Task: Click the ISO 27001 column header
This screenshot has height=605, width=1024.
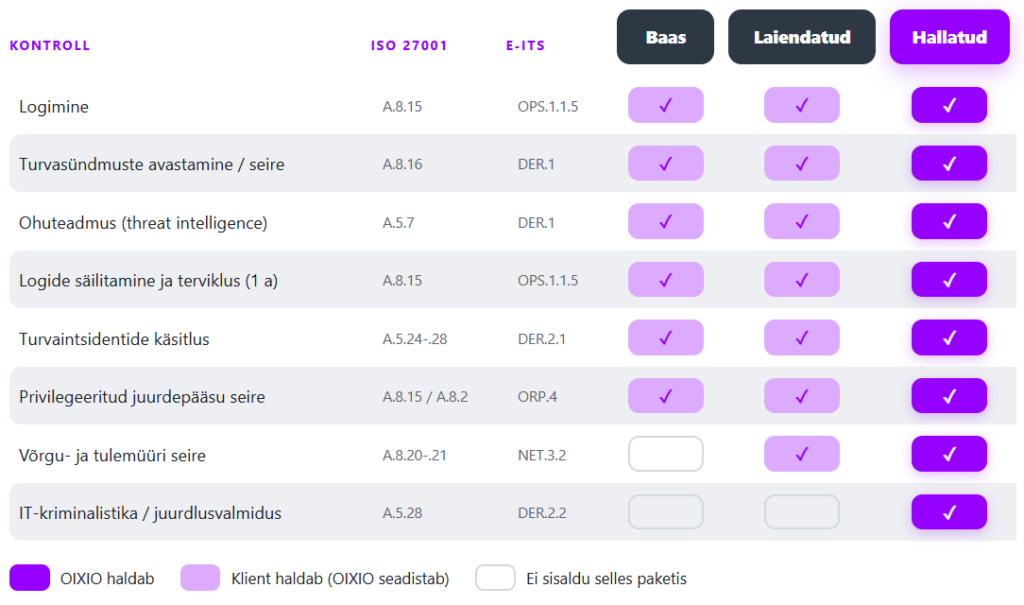Action: coord(409,46)
